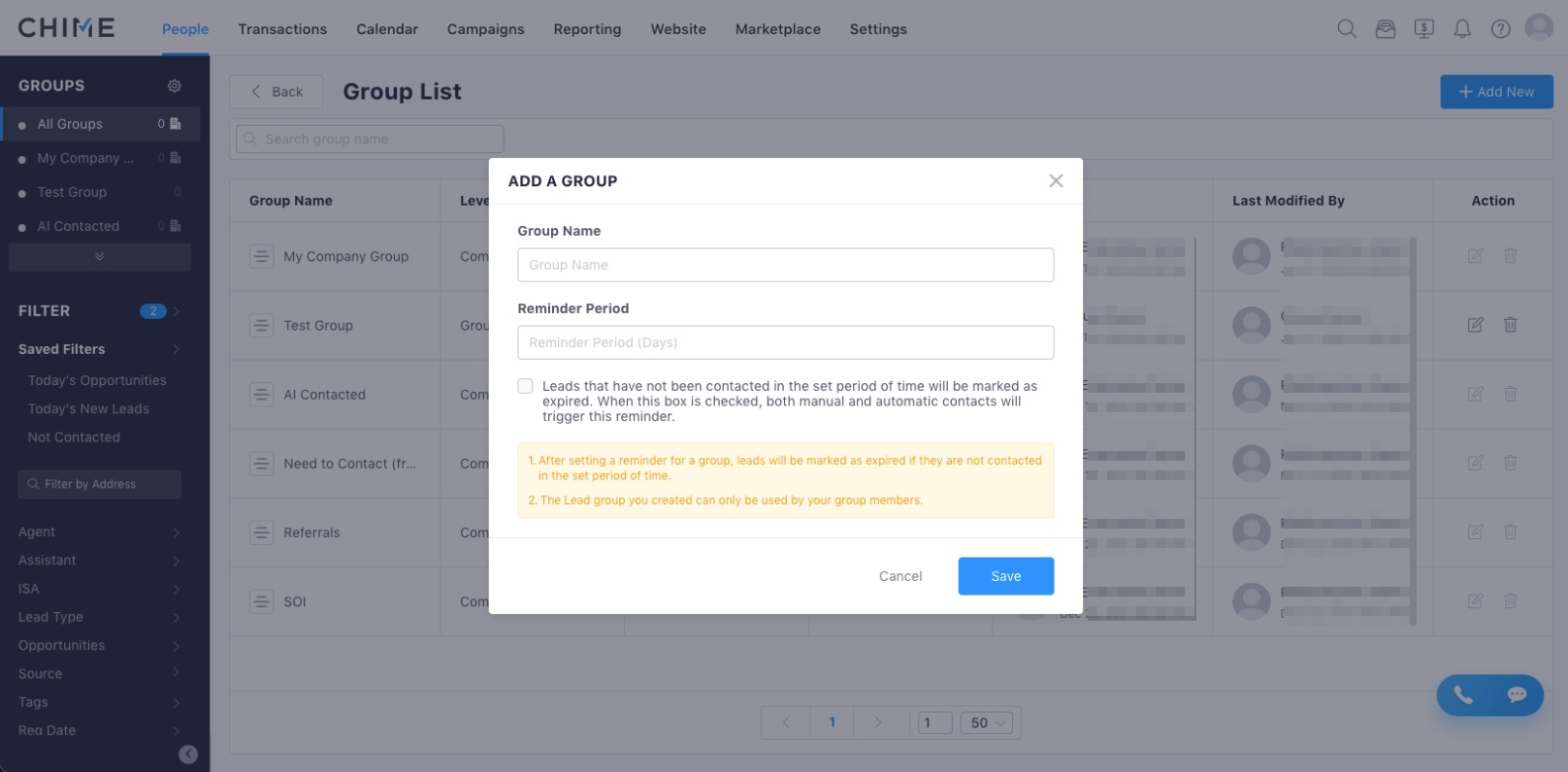1568x772 pixels.
Task: Open the phone dialer floating icon
Action: point(1463,694)
